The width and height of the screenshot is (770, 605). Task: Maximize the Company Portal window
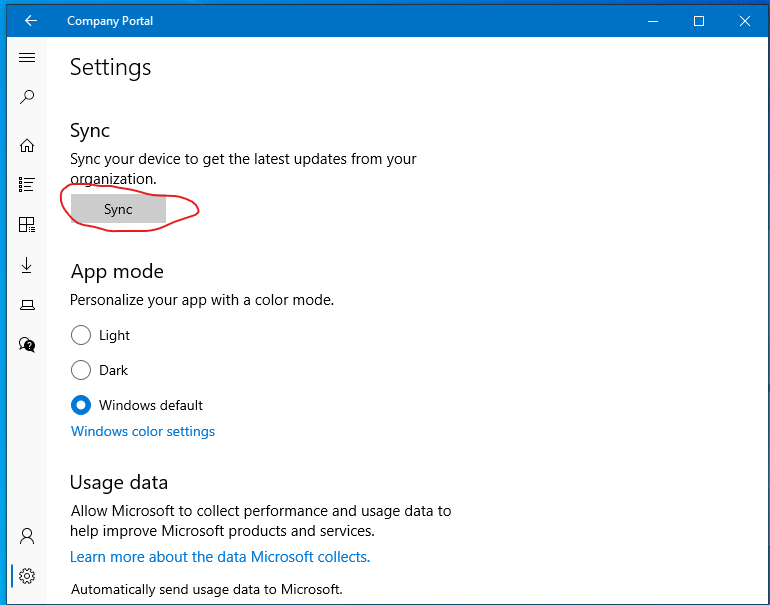tap(699, 21)
